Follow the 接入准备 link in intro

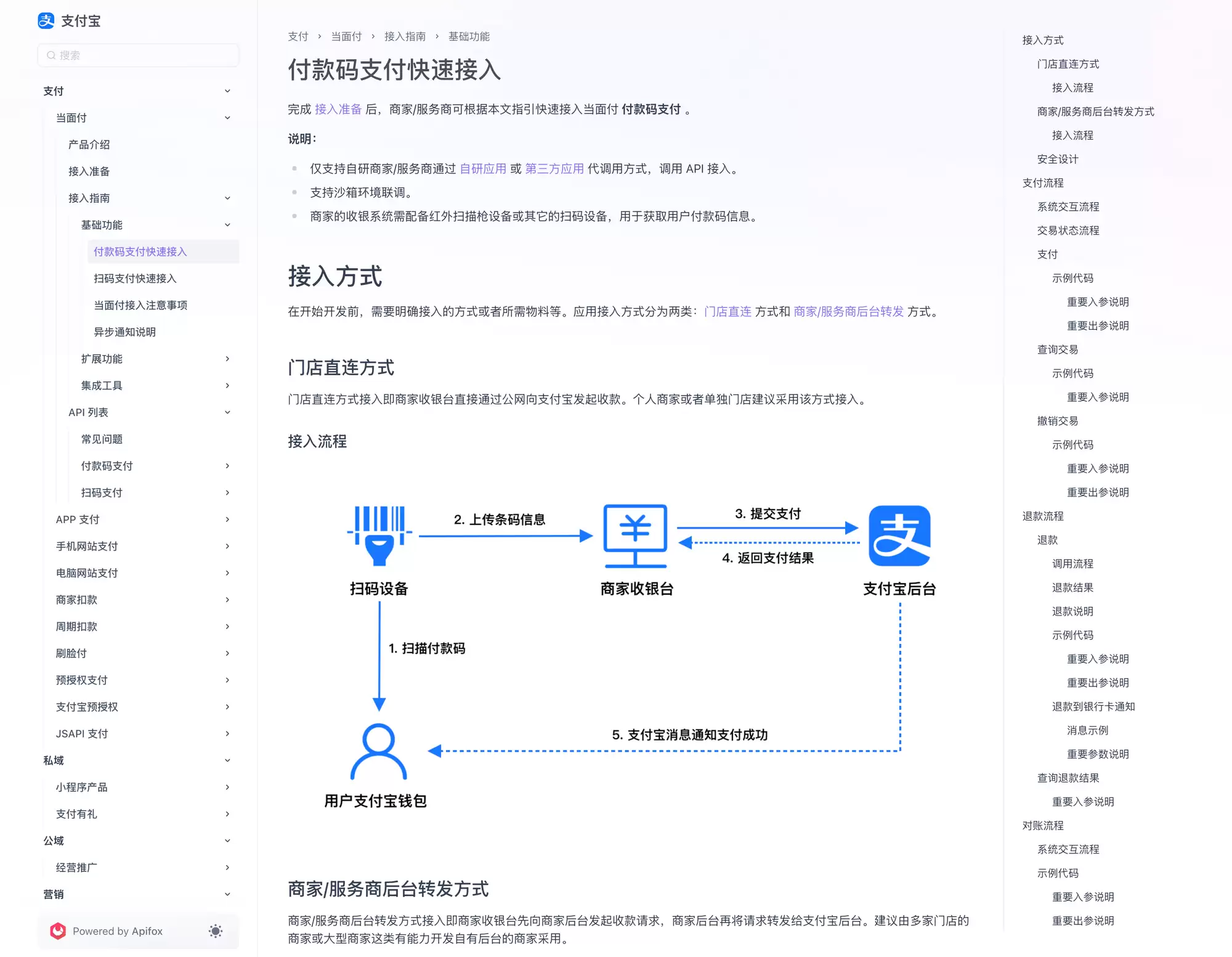(x=338, y=110)
